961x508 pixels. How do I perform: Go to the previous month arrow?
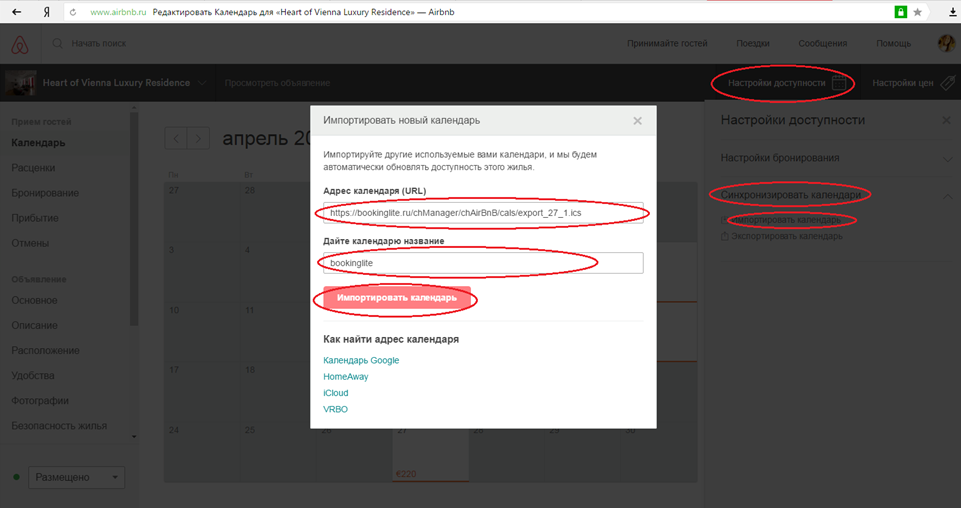pos(176,138)
